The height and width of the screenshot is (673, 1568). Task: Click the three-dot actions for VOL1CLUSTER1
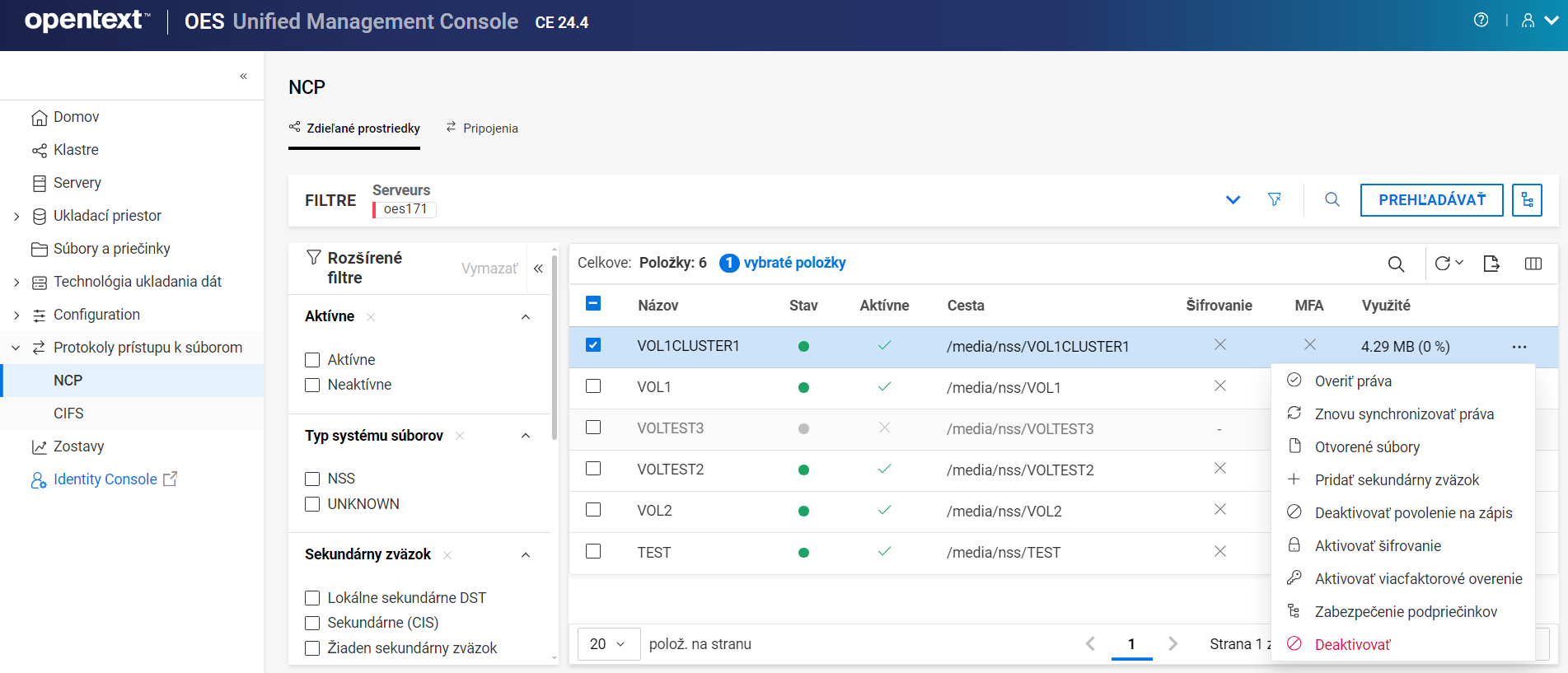pos(1519,347)
